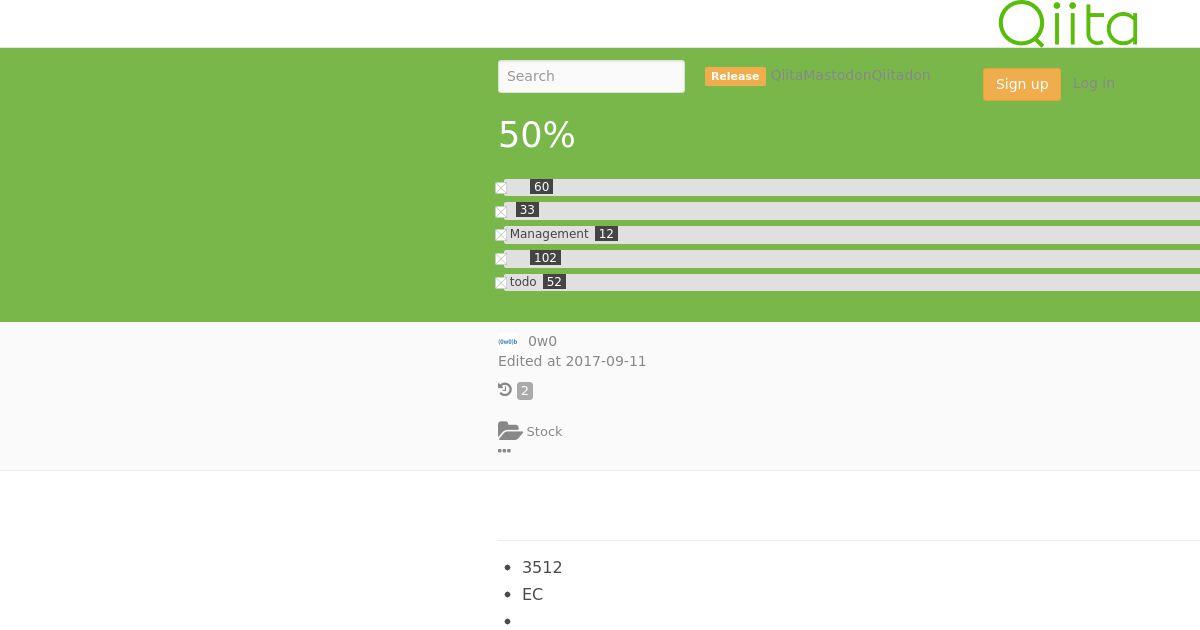
Task: Click the tag icon of the 60-count tag
Action: click(501, 188)
